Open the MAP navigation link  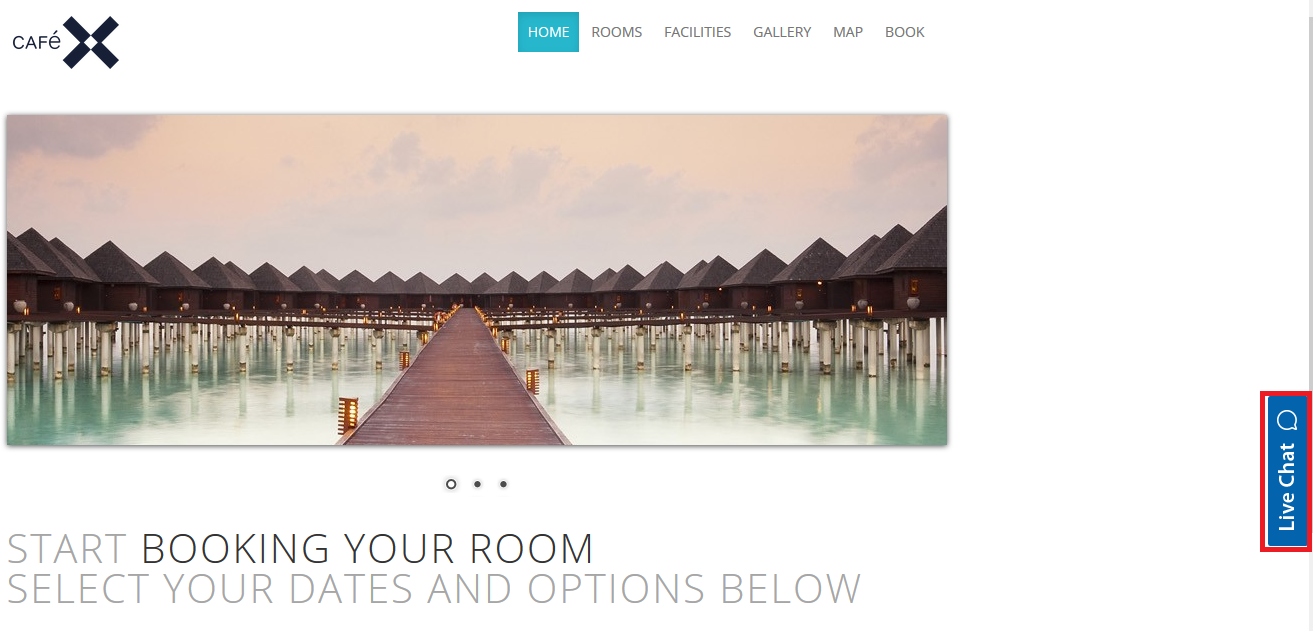(848, 32)
